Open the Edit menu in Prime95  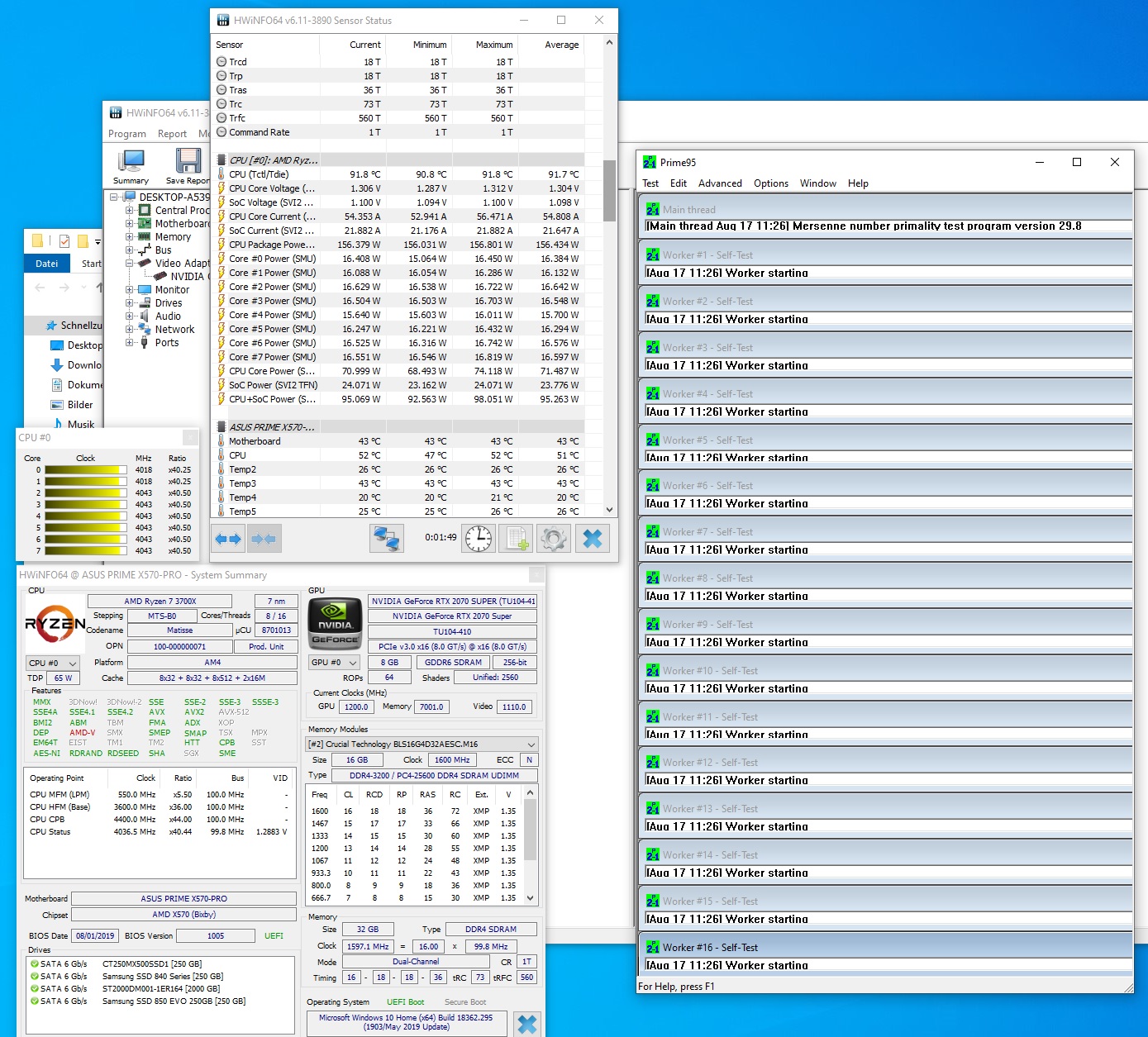[x=679, y=183]
